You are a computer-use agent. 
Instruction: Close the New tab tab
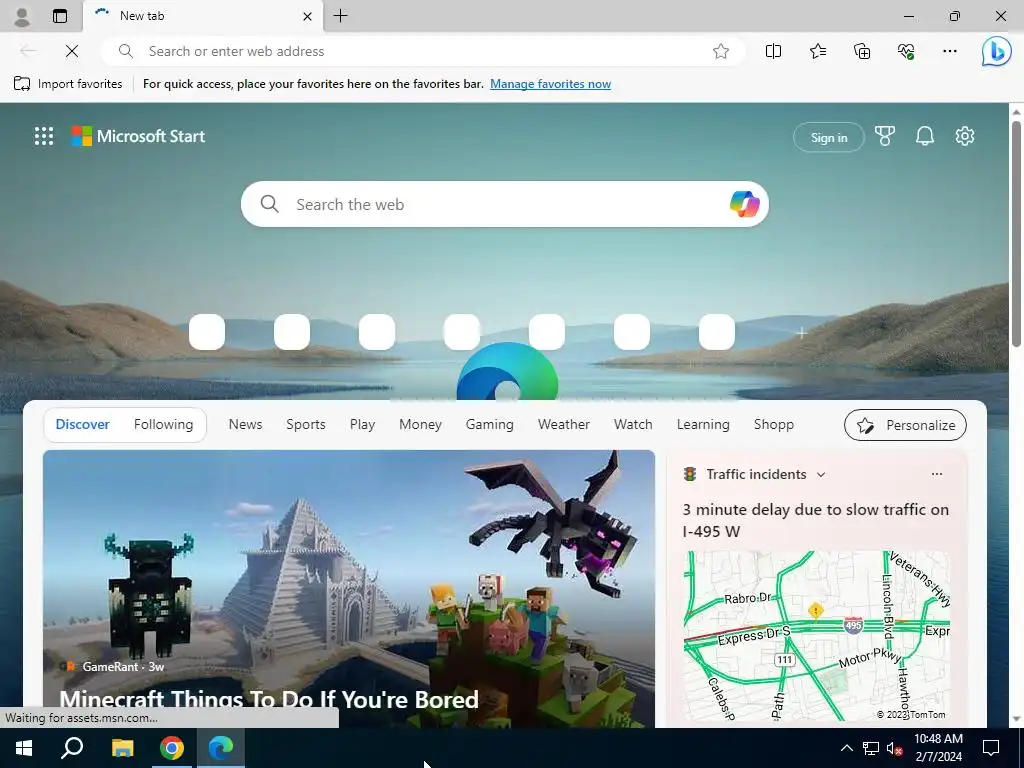[x=307, y=16]
